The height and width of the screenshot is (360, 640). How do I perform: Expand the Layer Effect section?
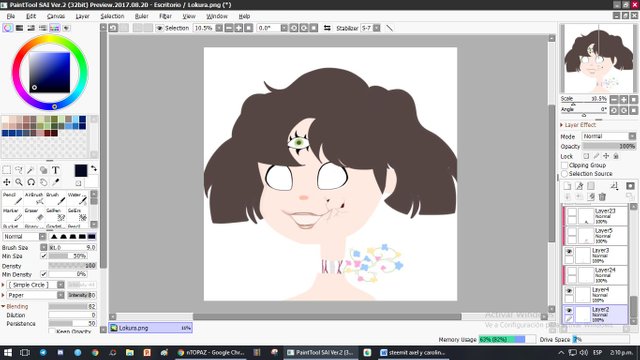pyautogui.click(x=562, y=125)
